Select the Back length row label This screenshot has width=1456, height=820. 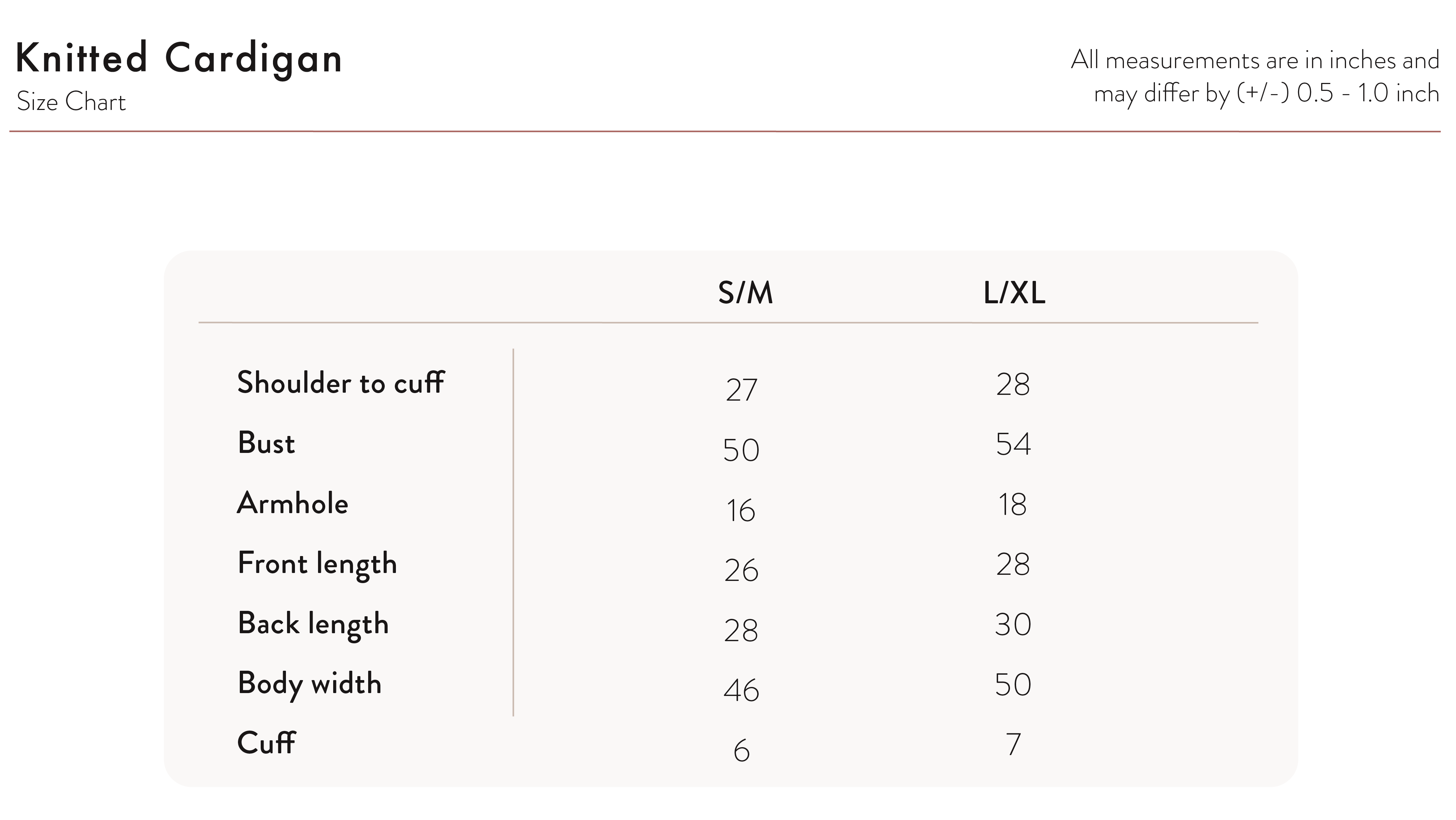point(313,625)
